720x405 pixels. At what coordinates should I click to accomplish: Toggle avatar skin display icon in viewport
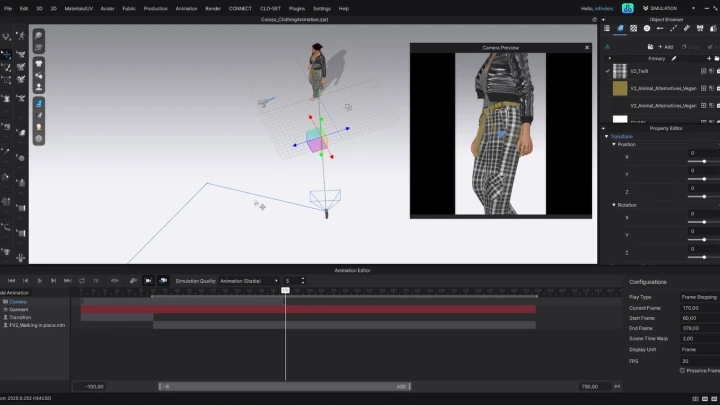point(39,127)
